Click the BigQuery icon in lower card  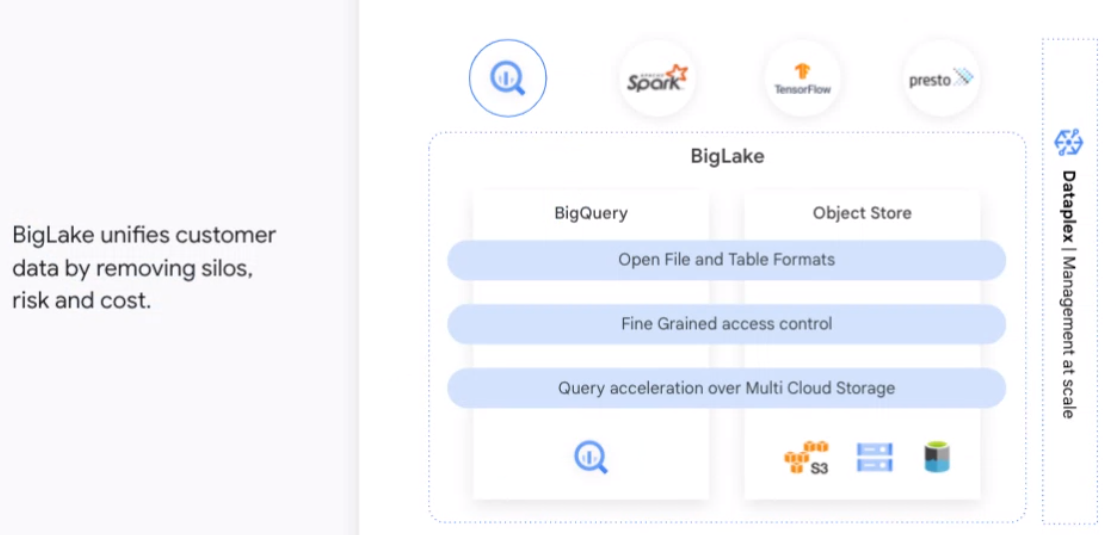591,457
